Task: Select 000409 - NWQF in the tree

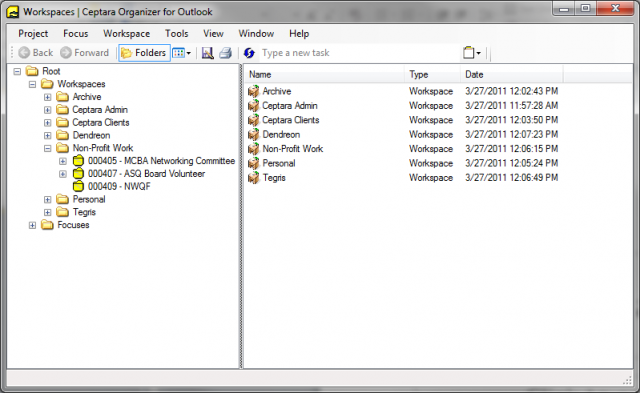Action: [x=119, y=187]
